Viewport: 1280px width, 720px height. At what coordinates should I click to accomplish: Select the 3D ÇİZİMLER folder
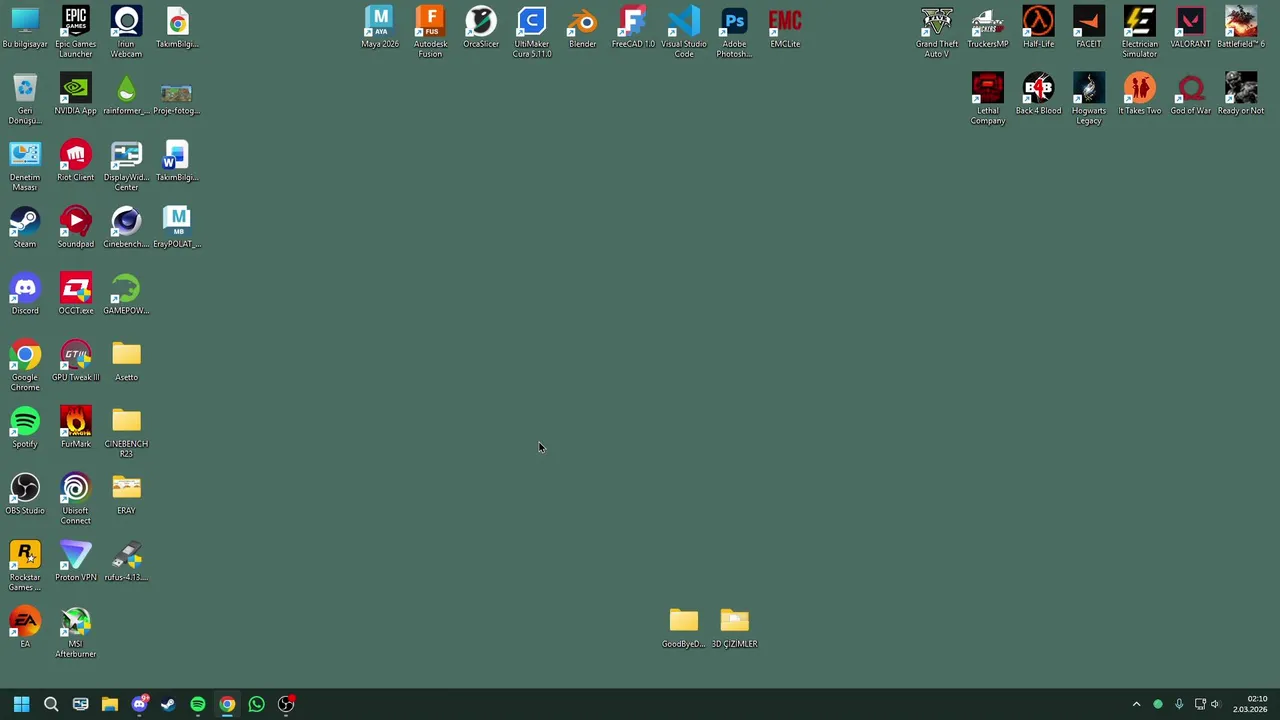[734, 627]
